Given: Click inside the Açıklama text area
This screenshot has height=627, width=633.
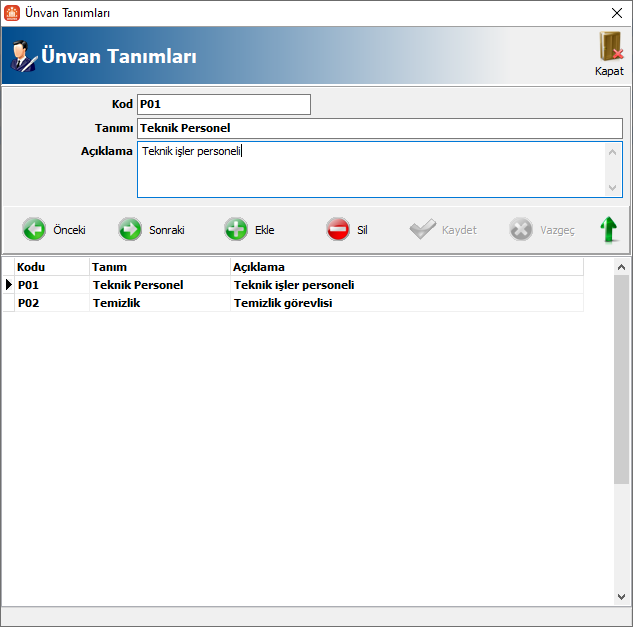Looking at the screenshot, I should click(x=370, y=169).
